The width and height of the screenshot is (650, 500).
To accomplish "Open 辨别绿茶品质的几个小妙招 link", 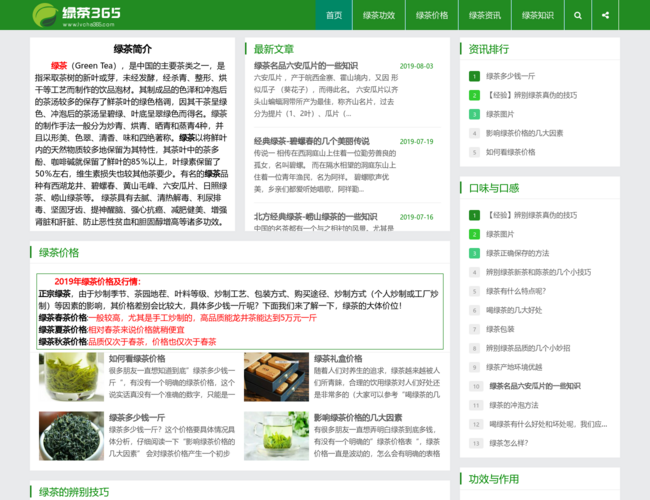I will (x=528, y=348).
